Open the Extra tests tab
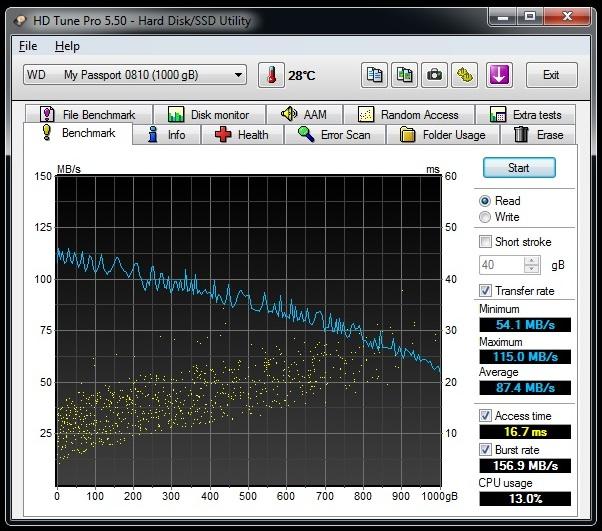 [526, 114]
